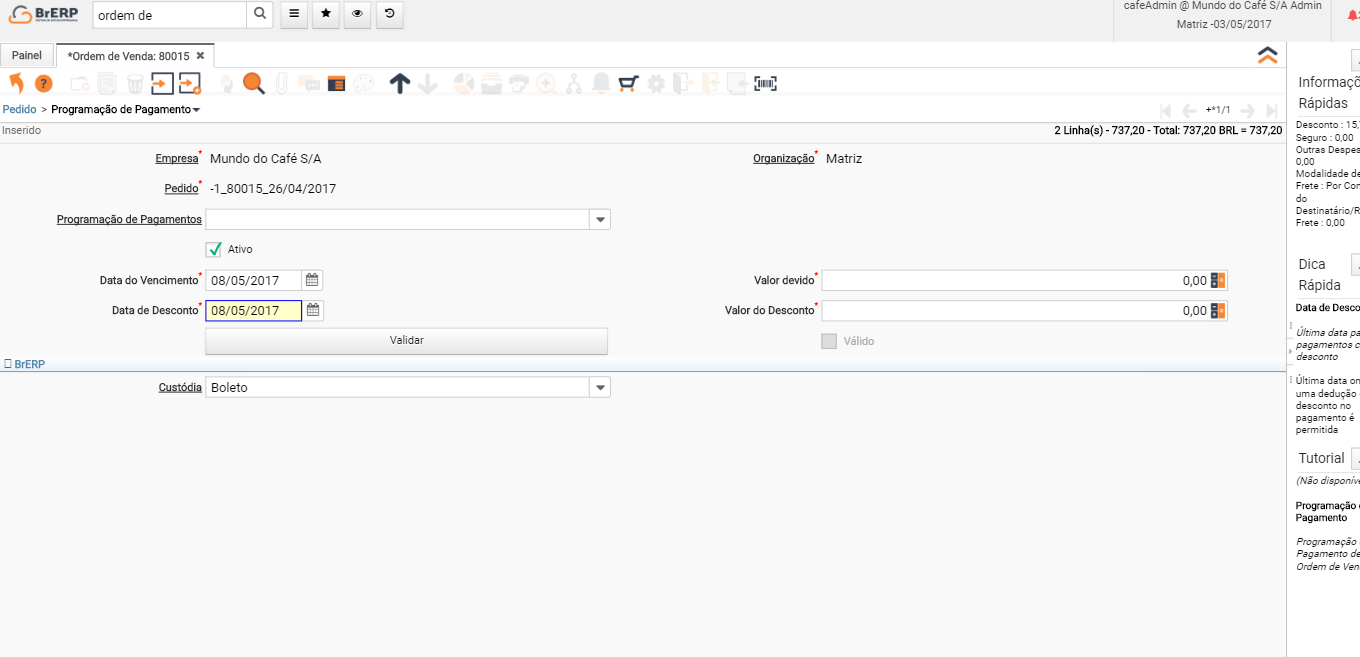Expand Programação de Pagamento breadcrumb menu

point(196,109)
